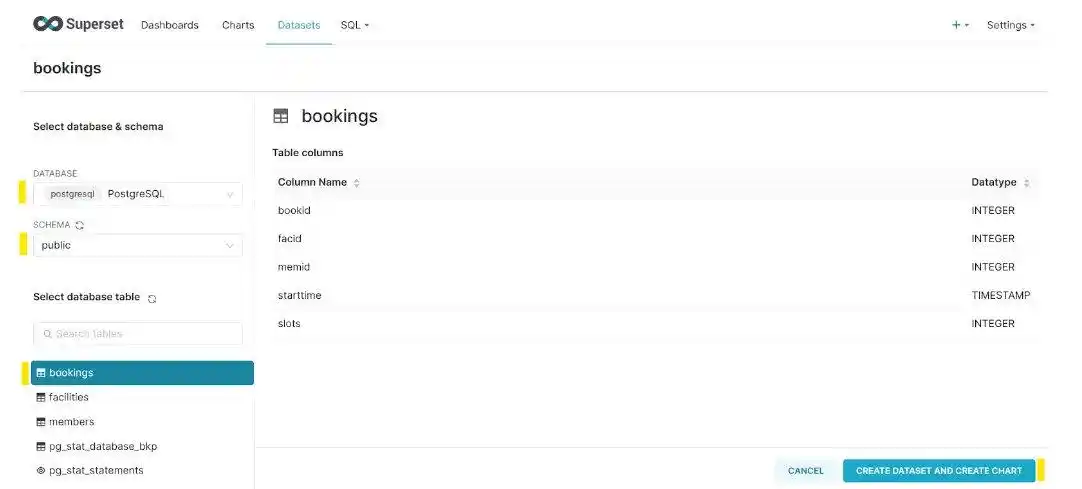Open the plus new-item menu
This screenshot has width=1082, height=489.
pos(960,25)
